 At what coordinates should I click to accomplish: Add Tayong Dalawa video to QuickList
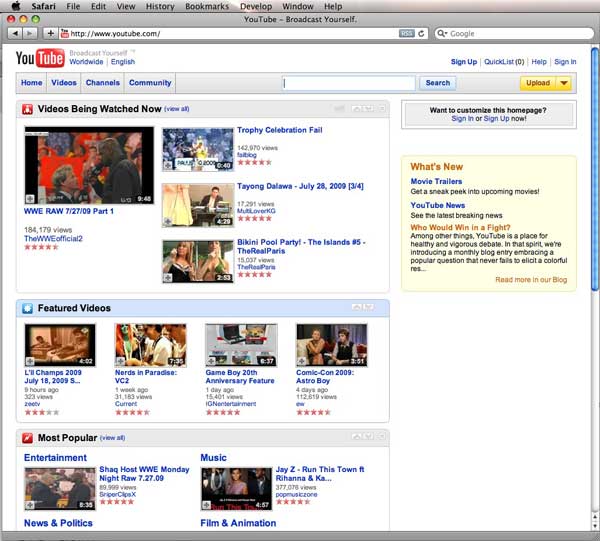pos(168,222)
